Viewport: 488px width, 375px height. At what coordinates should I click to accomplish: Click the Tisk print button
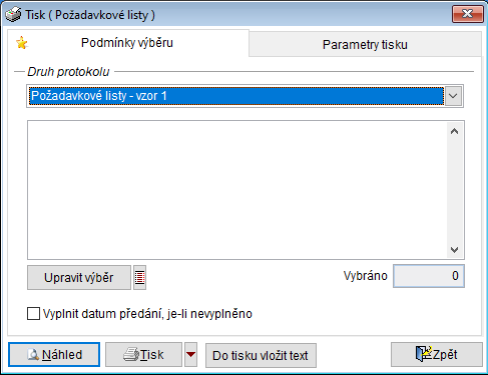tap(144, 354)
